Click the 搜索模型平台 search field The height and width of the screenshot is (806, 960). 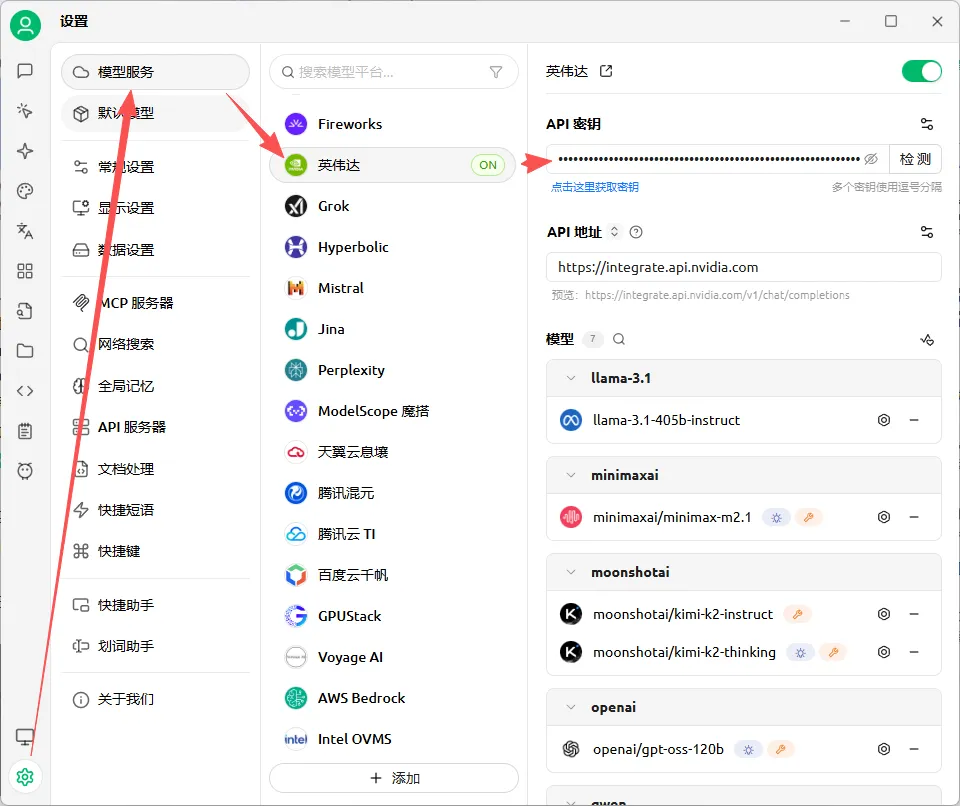pyautogui.click(x=394, y=72)
